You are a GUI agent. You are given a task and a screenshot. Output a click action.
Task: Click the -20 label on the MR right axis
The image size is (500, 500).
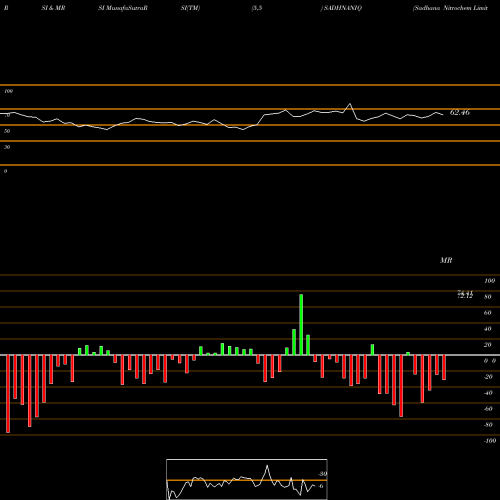(488, 377)
